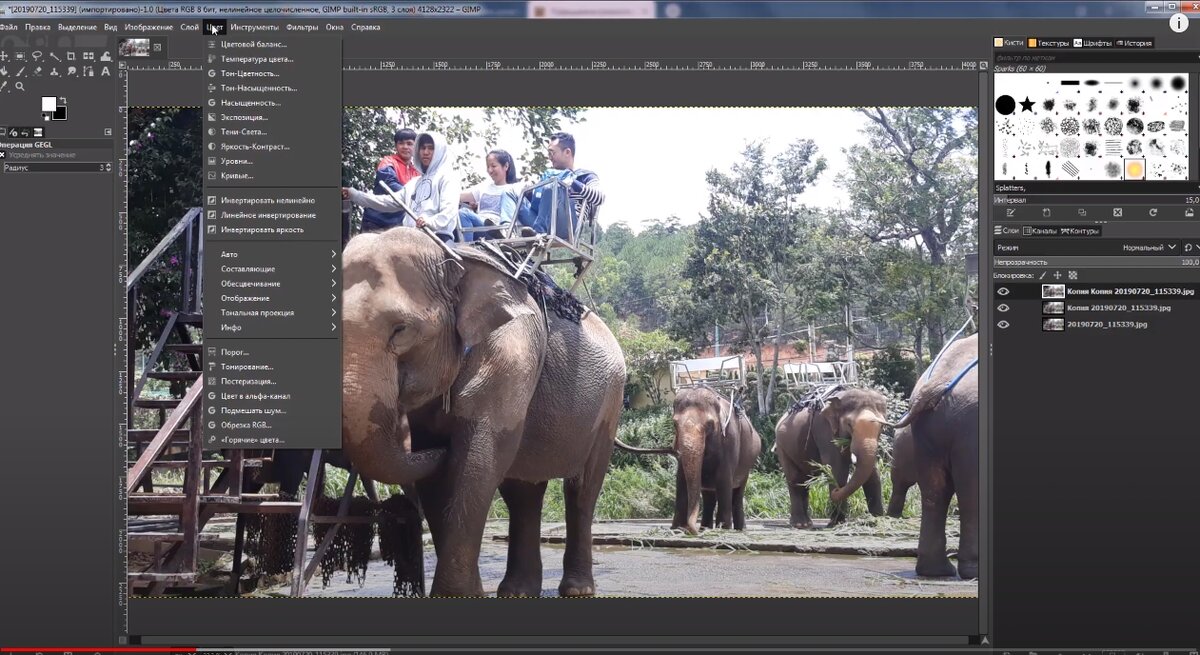This screenshot has width=1200, height=655.
Task: Open the layer mode 'Нормальный' dropdown
Action: pos(1149,247)
